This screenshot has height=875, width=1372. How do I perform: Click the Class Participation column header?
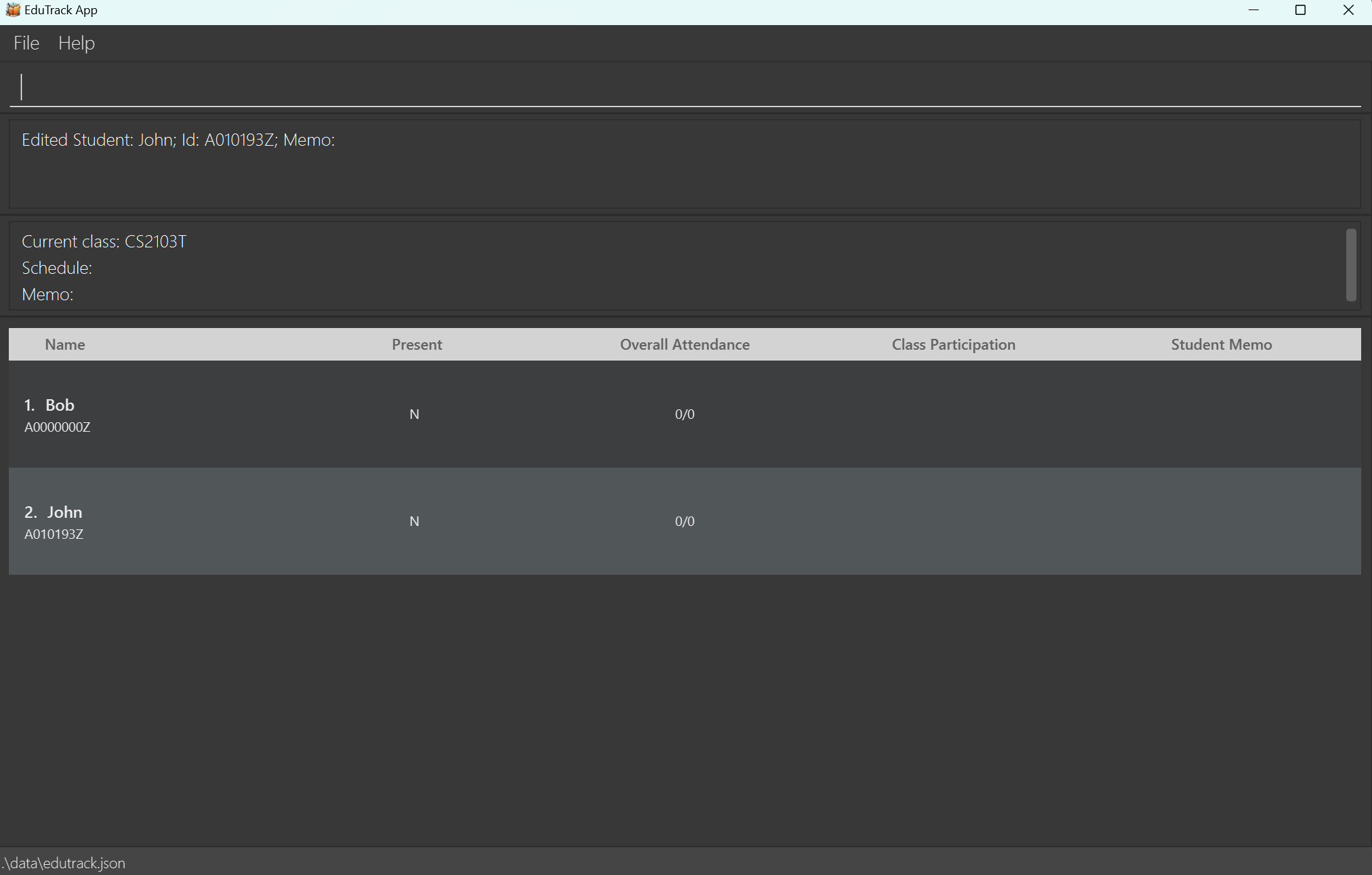[x=954, y=344]
